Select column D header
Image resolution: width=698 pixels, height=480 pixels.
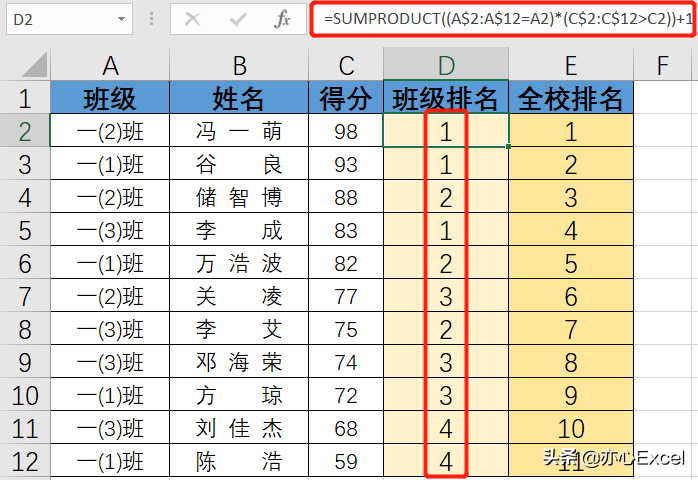(x=446, y=65)
